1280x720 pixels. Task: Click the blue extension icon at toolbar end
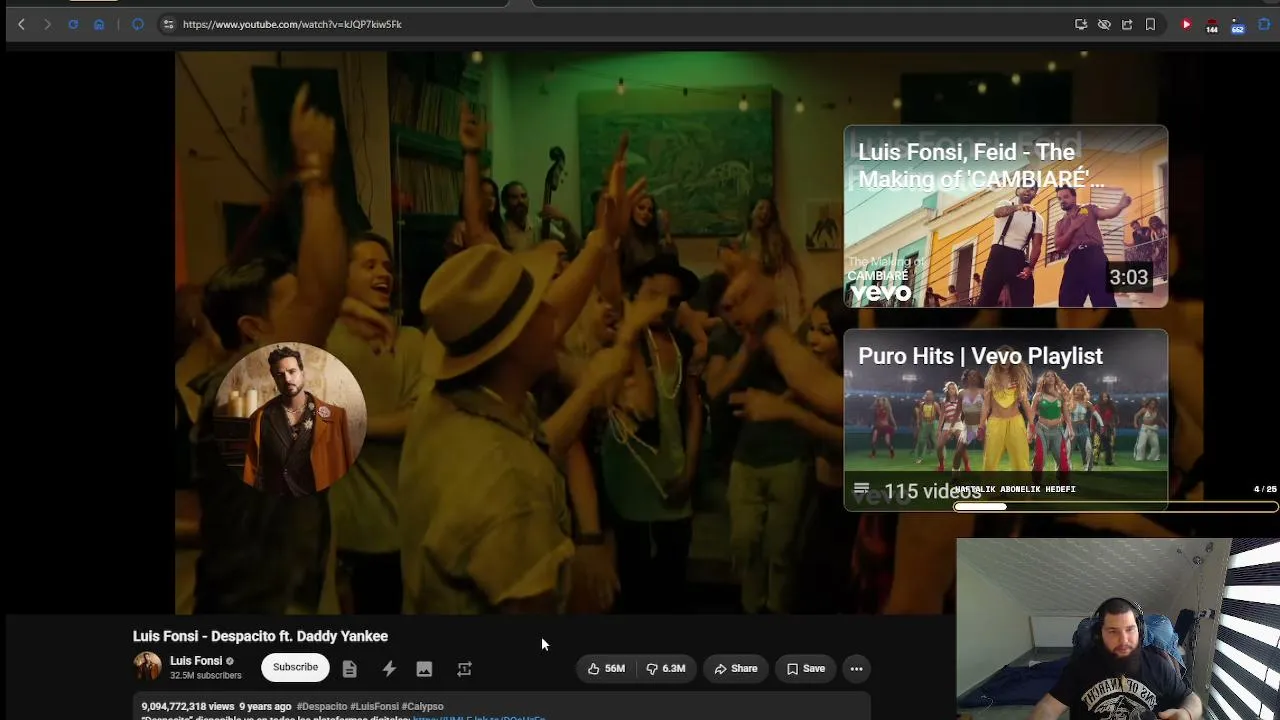click(1264, 24)
